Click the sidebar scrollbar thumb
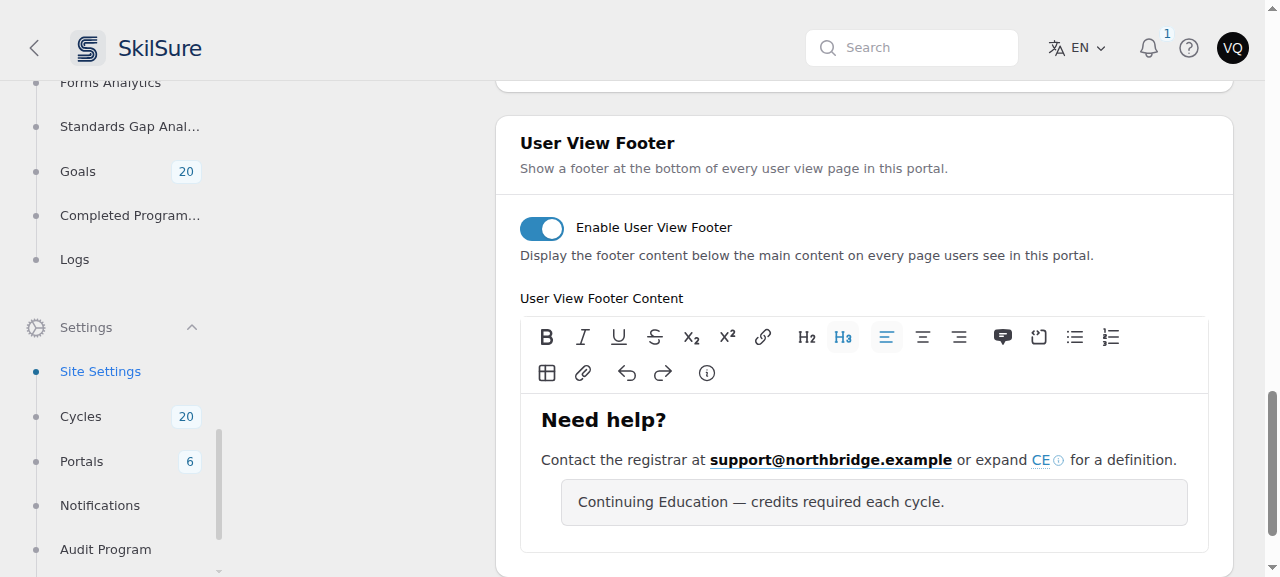 pos(219,485)
